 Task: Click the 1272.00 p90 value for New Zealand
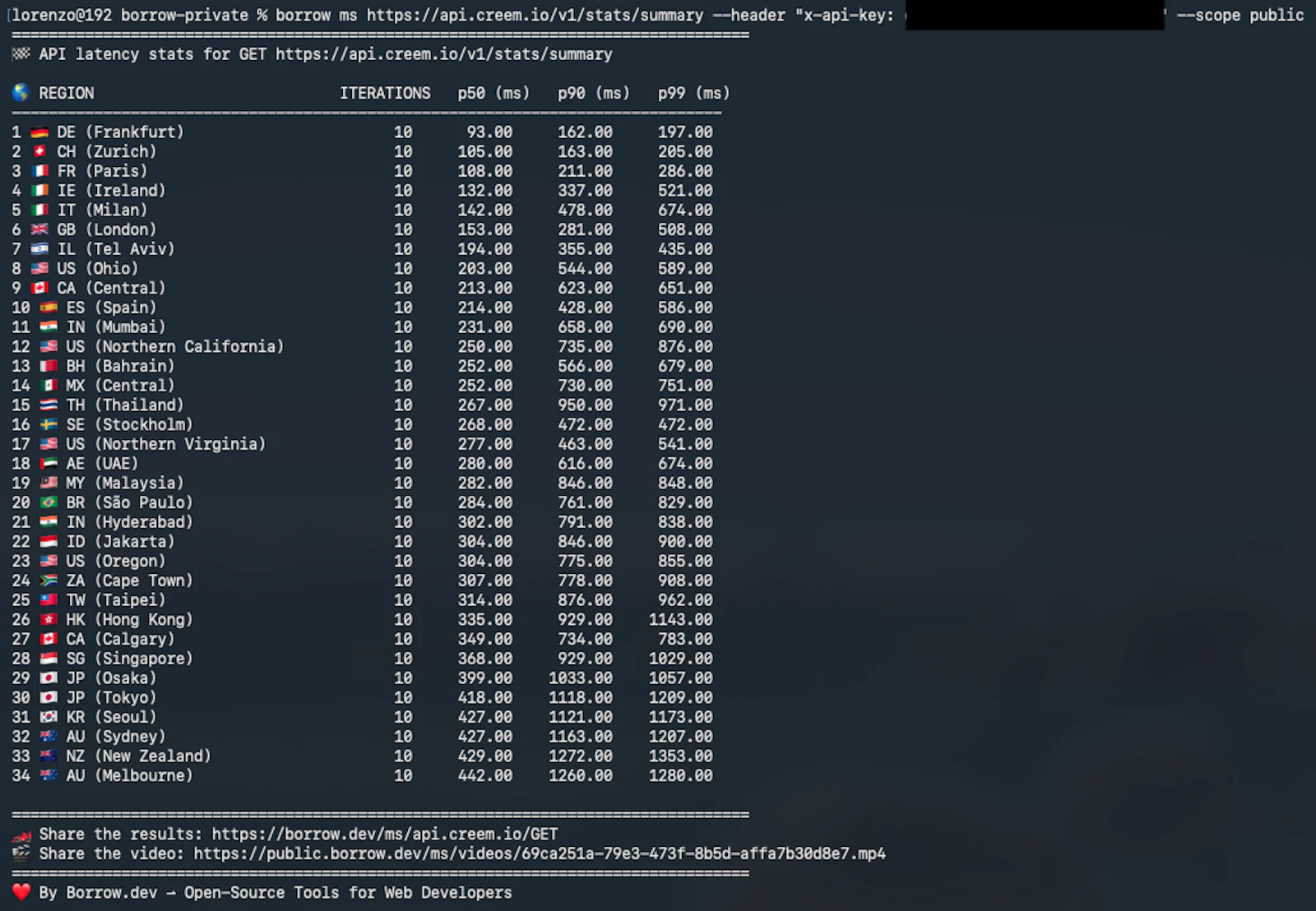[x=581, y=756]
